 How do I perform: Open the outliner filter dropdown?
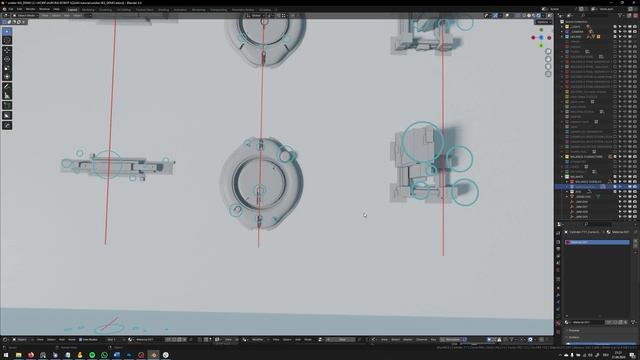[621, 16]
